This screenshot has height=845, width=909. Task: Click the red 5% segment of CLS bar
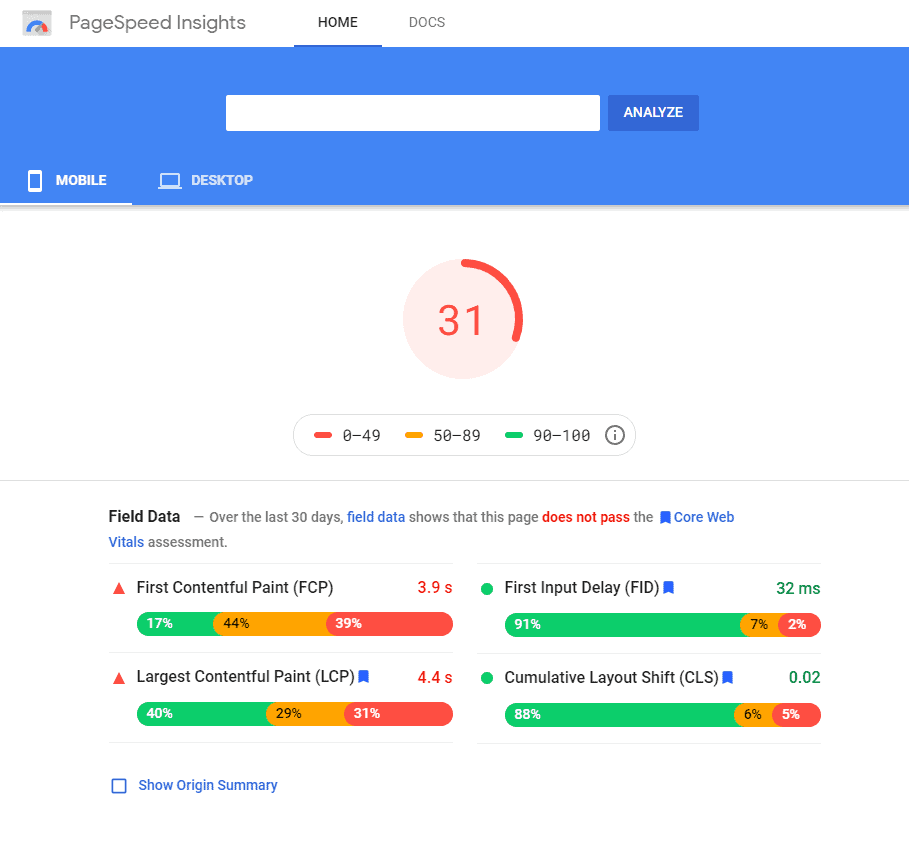797,715
